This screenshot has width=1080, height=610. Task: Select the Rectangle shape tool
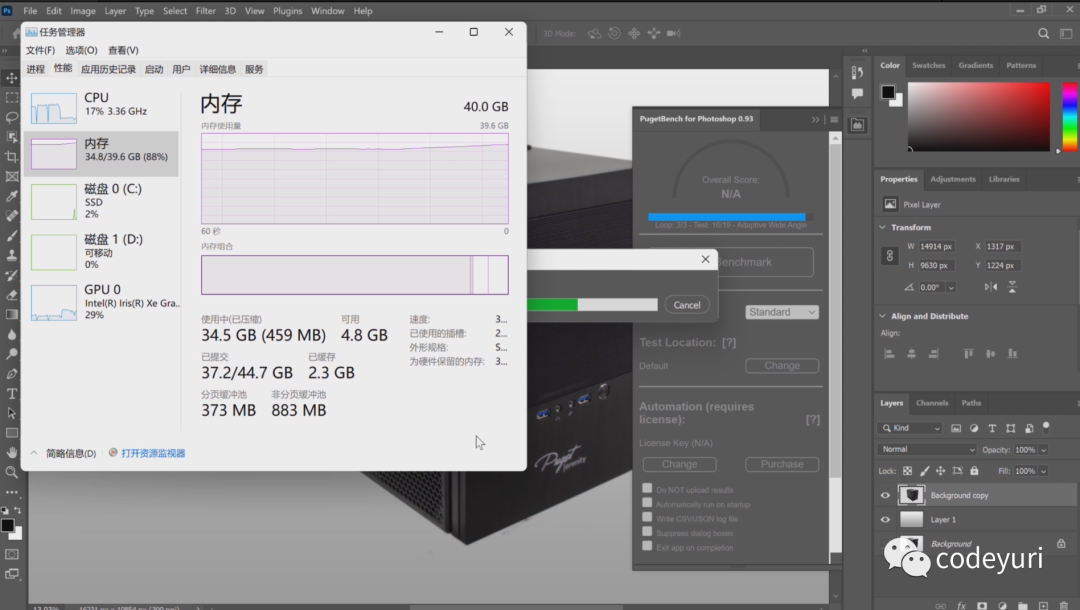pyautogui.click(x=12, y=433)
